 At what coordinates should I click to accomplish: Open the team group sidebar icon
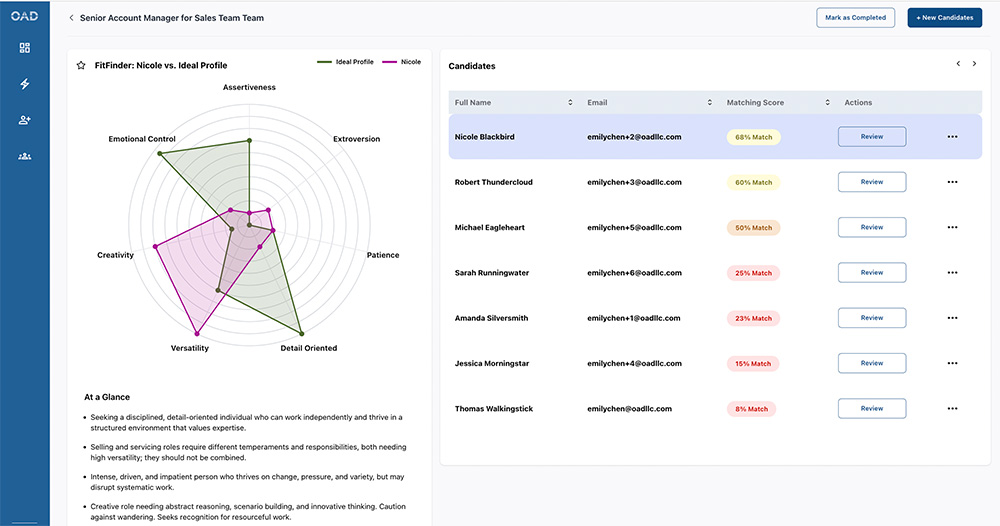coord(25,156)
